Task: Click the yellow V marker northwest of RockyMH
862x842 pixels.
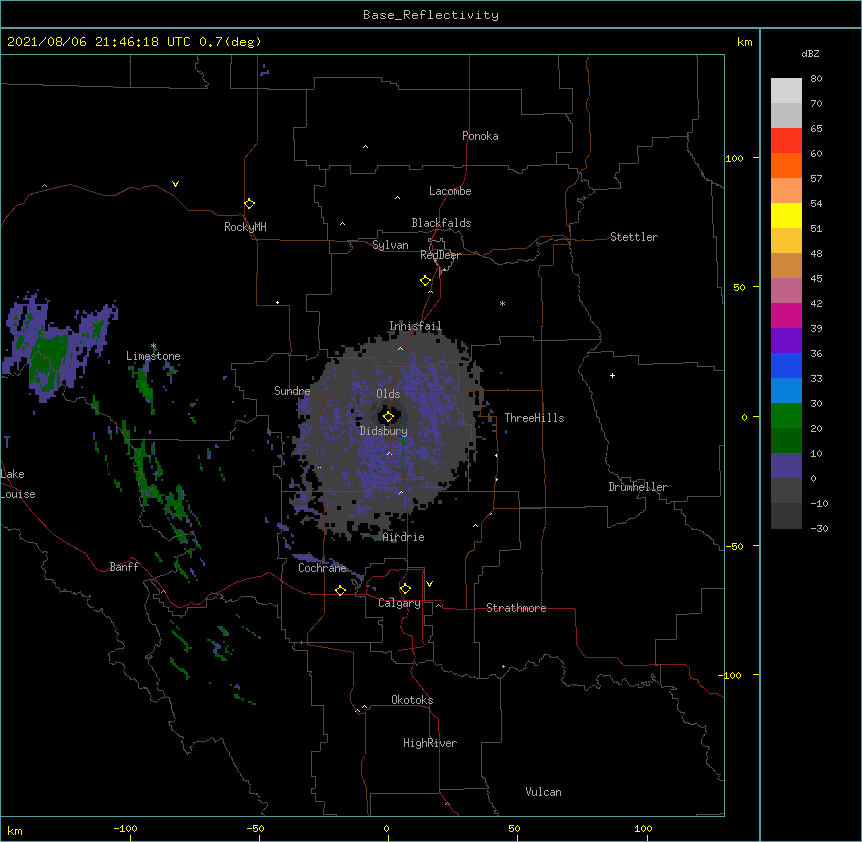Action: point(175,184)
